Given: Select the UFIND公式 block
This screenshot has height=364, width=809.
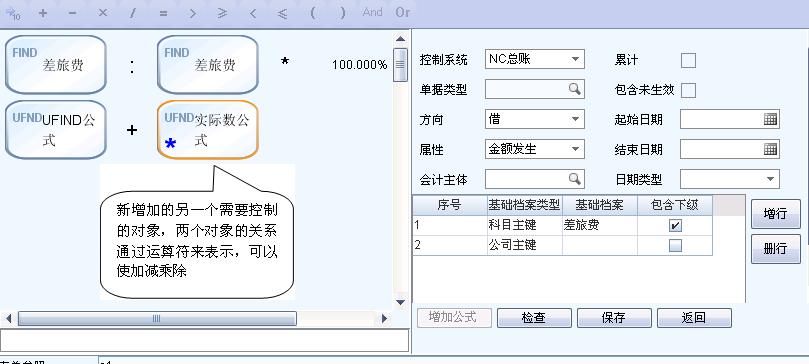Looking at the screenshot, I should pyautogui.click(x=56, y=130).
